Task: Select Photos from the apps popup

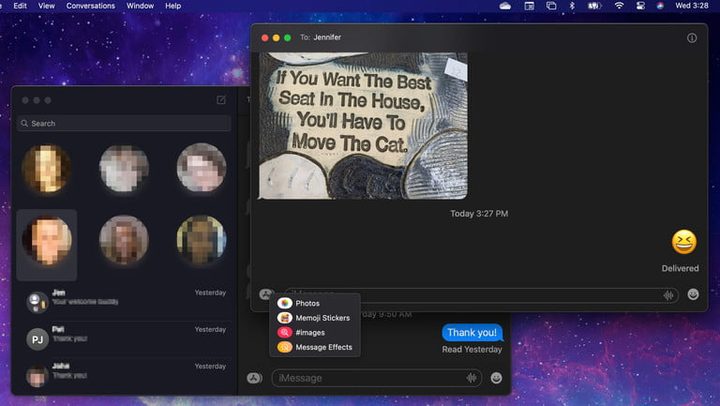Action: click(307, 303)
